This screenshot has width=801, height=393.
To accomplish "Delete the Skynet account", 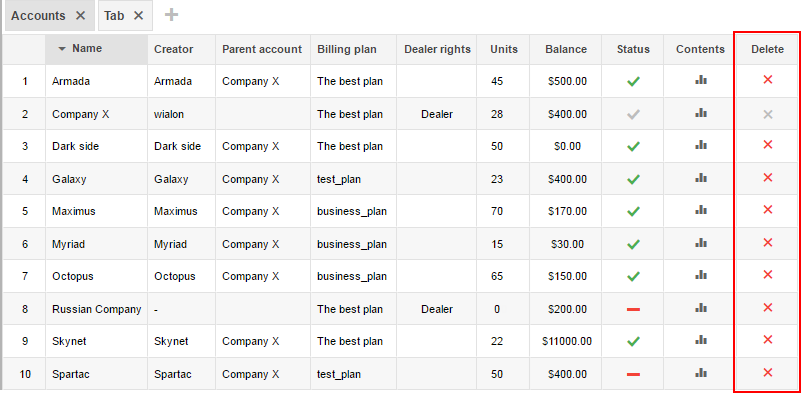I will (767, 339).
